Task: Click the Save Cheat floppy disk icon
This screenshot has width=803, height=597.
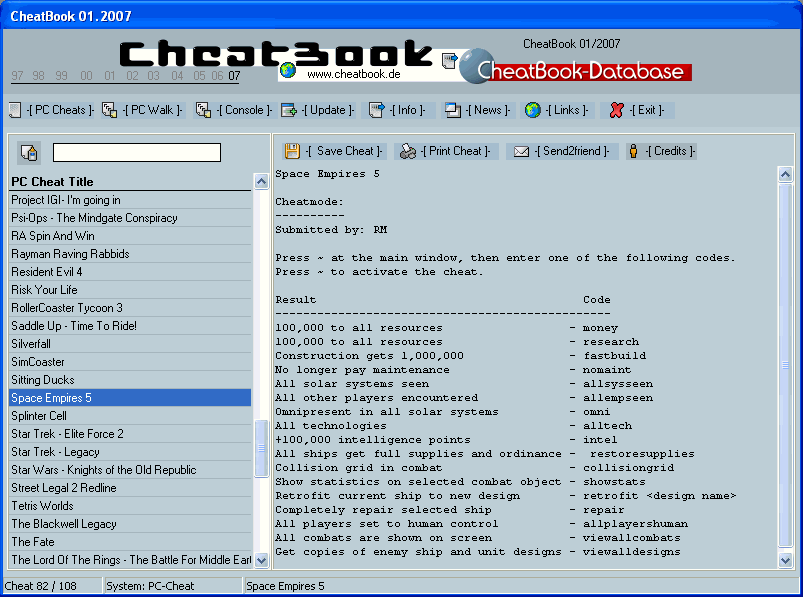Action: pyautogui.click(x=292, y=150)
